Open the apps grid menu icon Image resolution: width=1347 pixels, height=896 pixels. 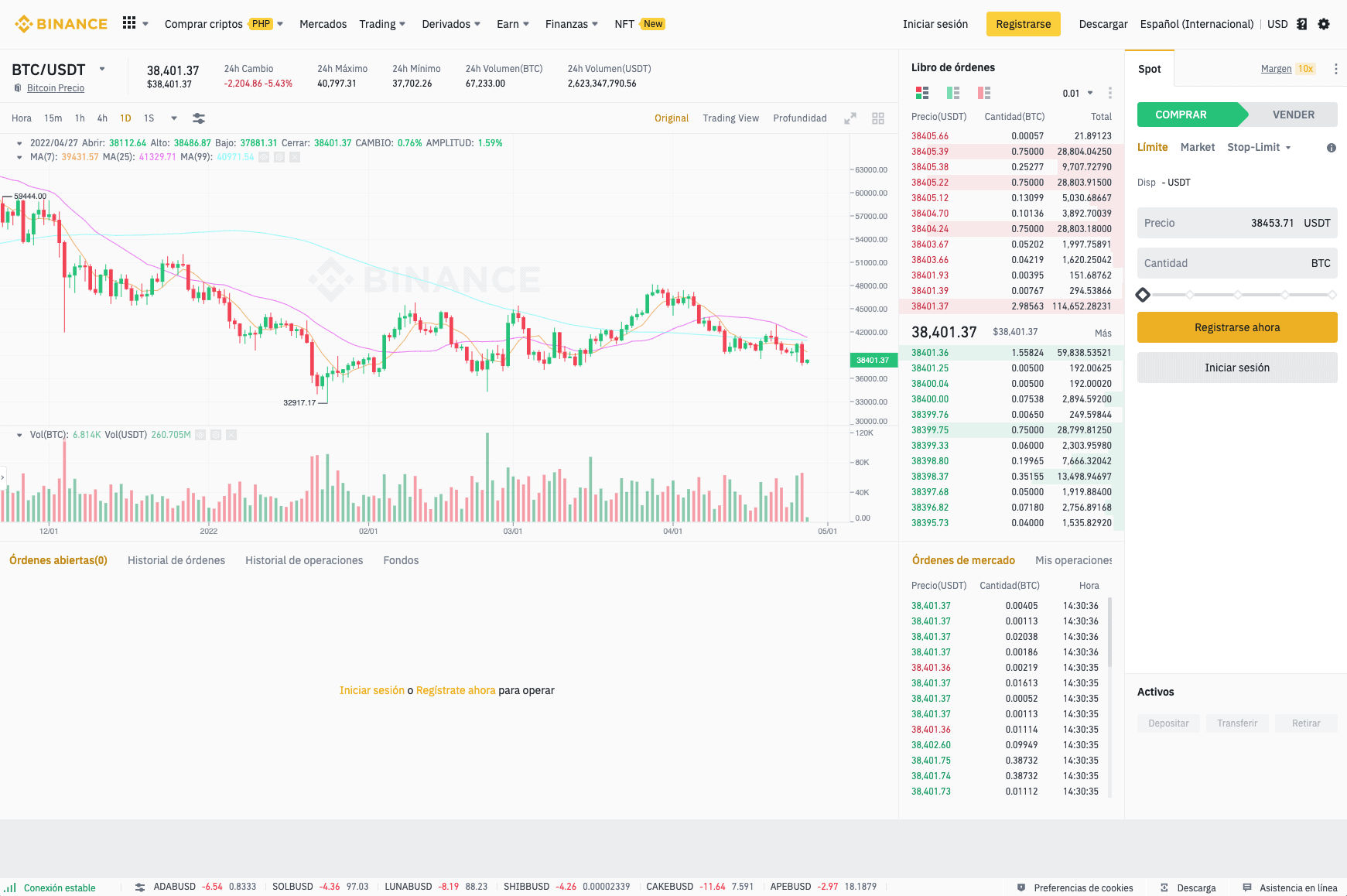coord(129,23)
